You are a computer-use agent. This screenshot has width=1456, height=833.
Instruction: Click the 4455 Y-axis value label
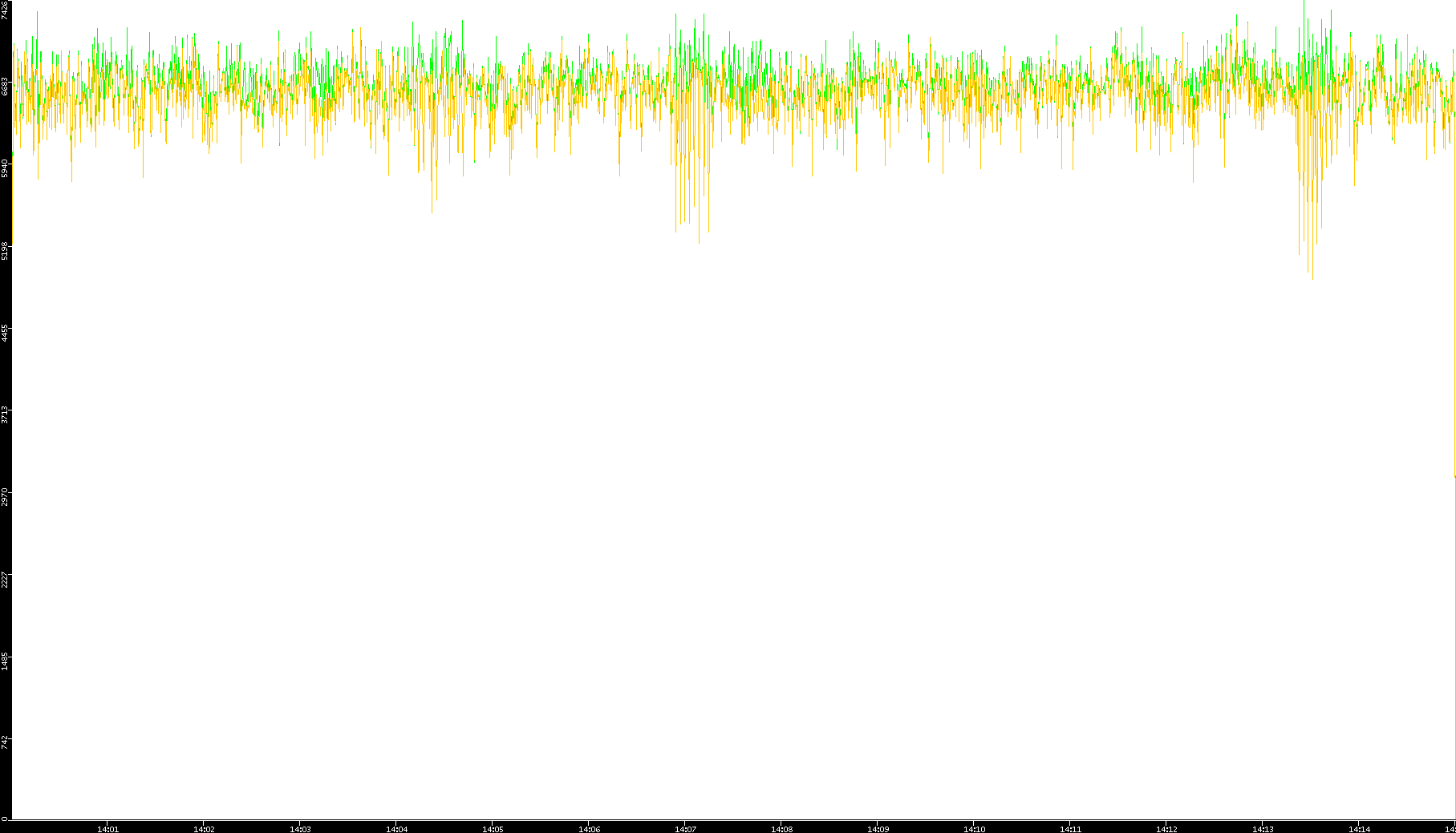point(5,333)
